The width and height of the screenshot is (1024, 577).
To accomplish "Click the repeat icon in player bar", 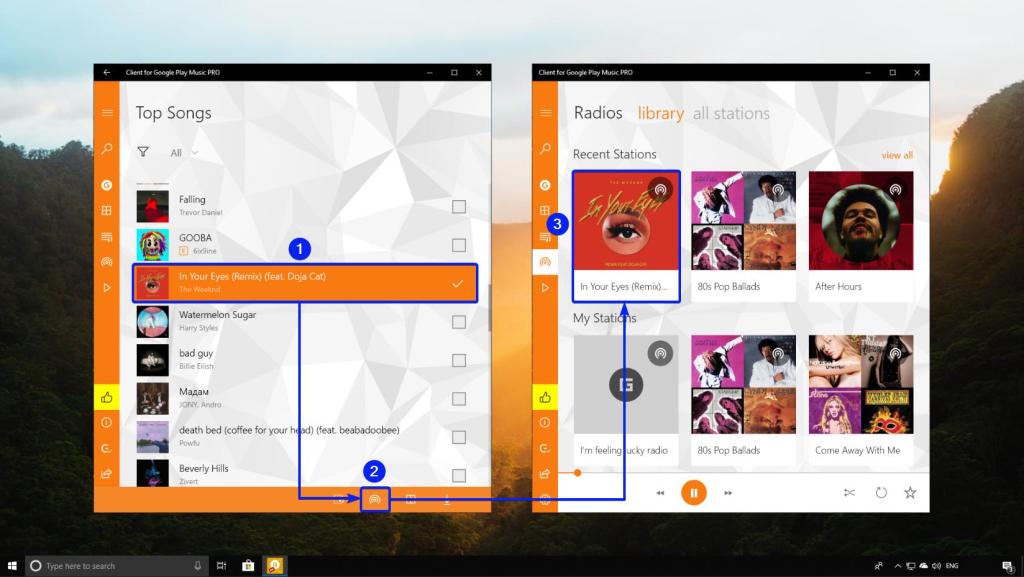I will pyautogui.click(x=881, y=492).
